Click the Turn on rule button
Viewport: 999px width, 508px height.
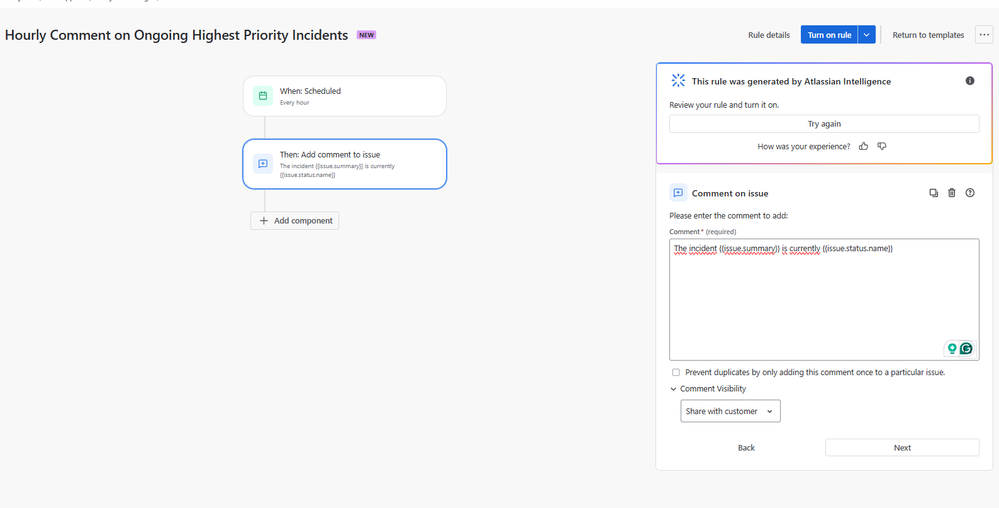830,35
